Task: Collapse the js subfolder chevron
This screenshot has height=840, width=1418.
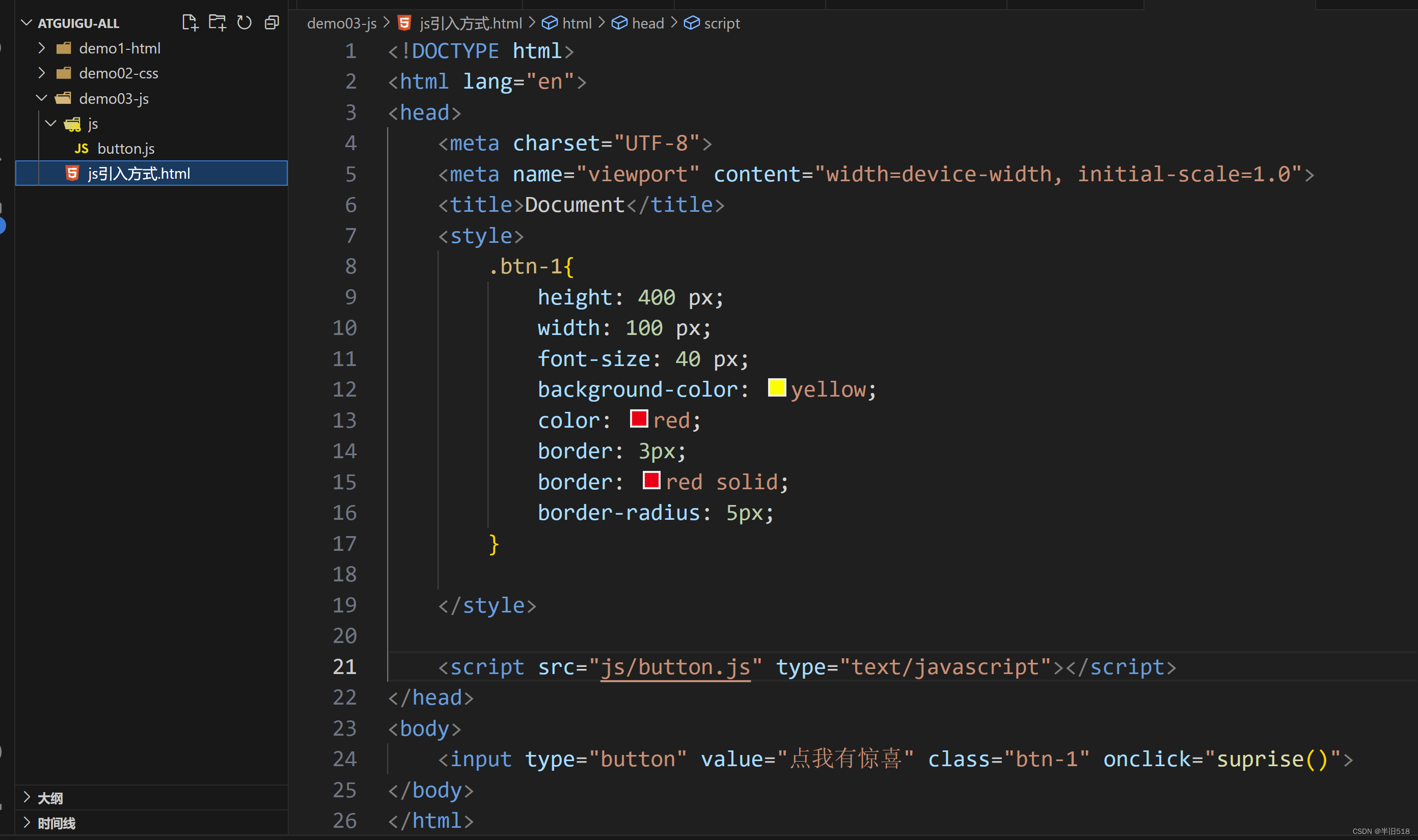Action: 50,123
